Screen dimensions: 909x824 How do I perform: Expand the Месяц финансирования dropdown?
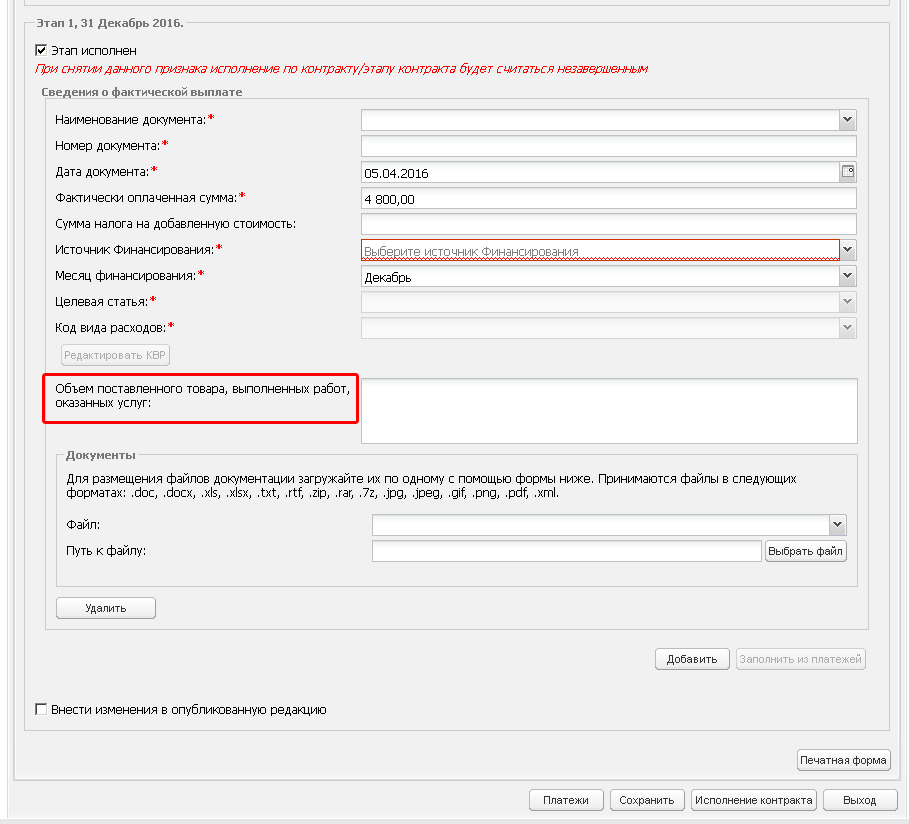[x=848, y=276]
